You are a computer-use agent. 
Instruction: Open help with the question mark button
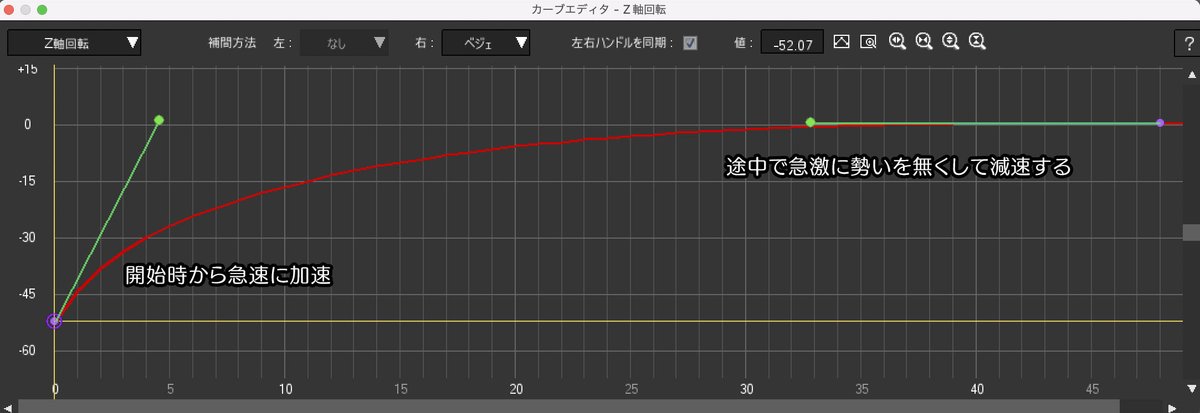(x=1189, y=43)
